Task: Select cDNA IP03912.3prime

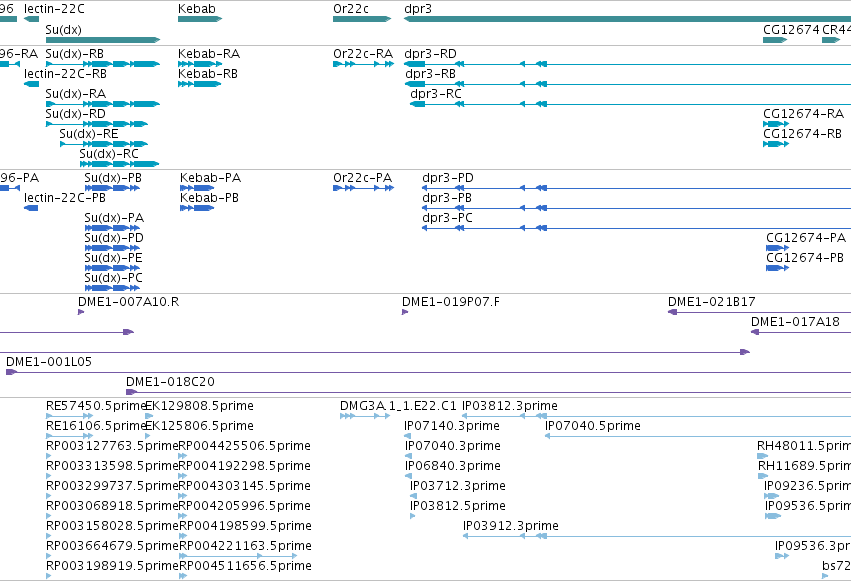Action: click(657, 536)
